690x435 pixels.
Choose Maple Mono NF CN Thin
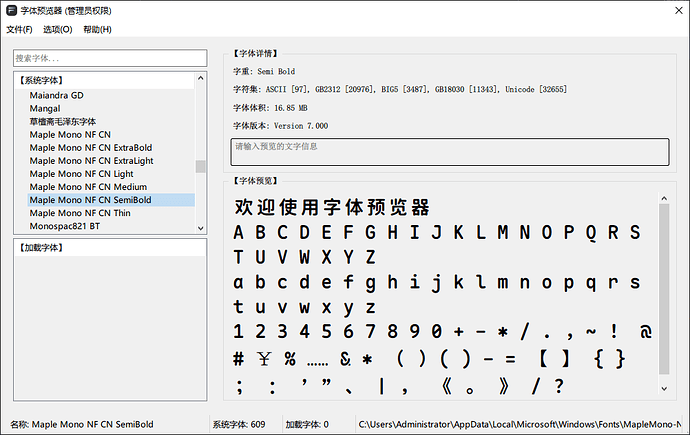pyautogui.click(x=80, y=212)
